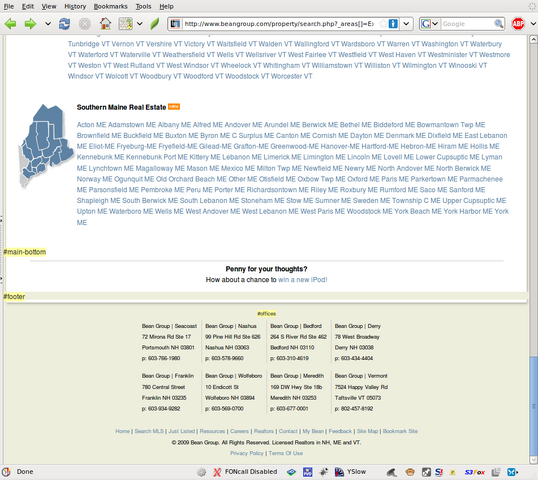Click the vertical scrollbar thumb
Image resolution: width=538 pixels, height=480 pixels.
pyautogui.click(x=534, y=406)
